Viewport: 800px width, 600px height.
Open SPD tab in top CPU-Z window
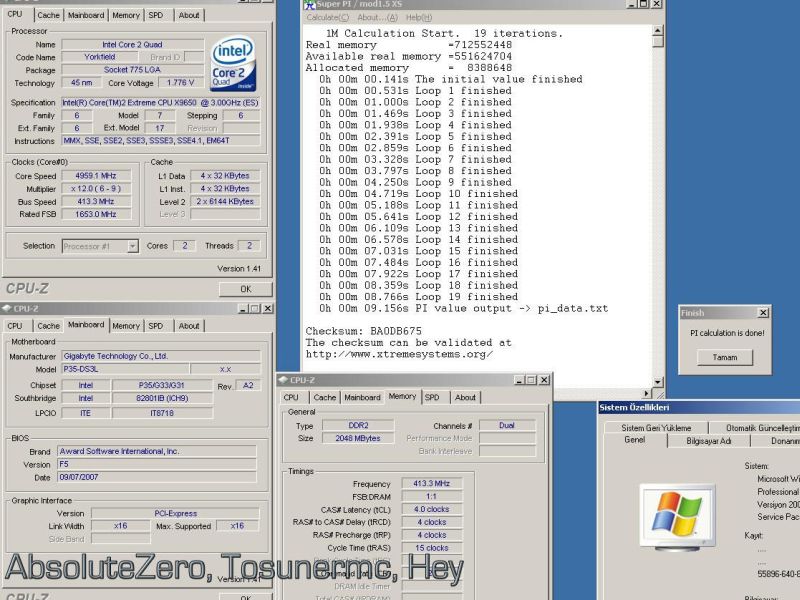[156, 15]
